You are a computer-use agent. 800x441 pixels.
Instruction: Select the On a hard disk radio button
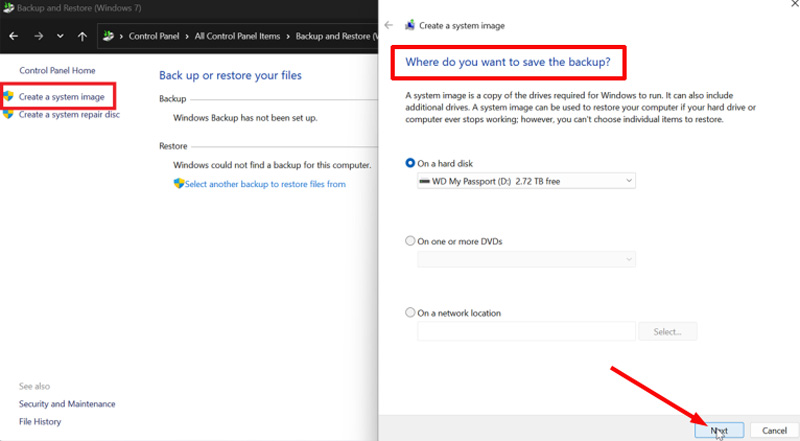pos(410,163)
